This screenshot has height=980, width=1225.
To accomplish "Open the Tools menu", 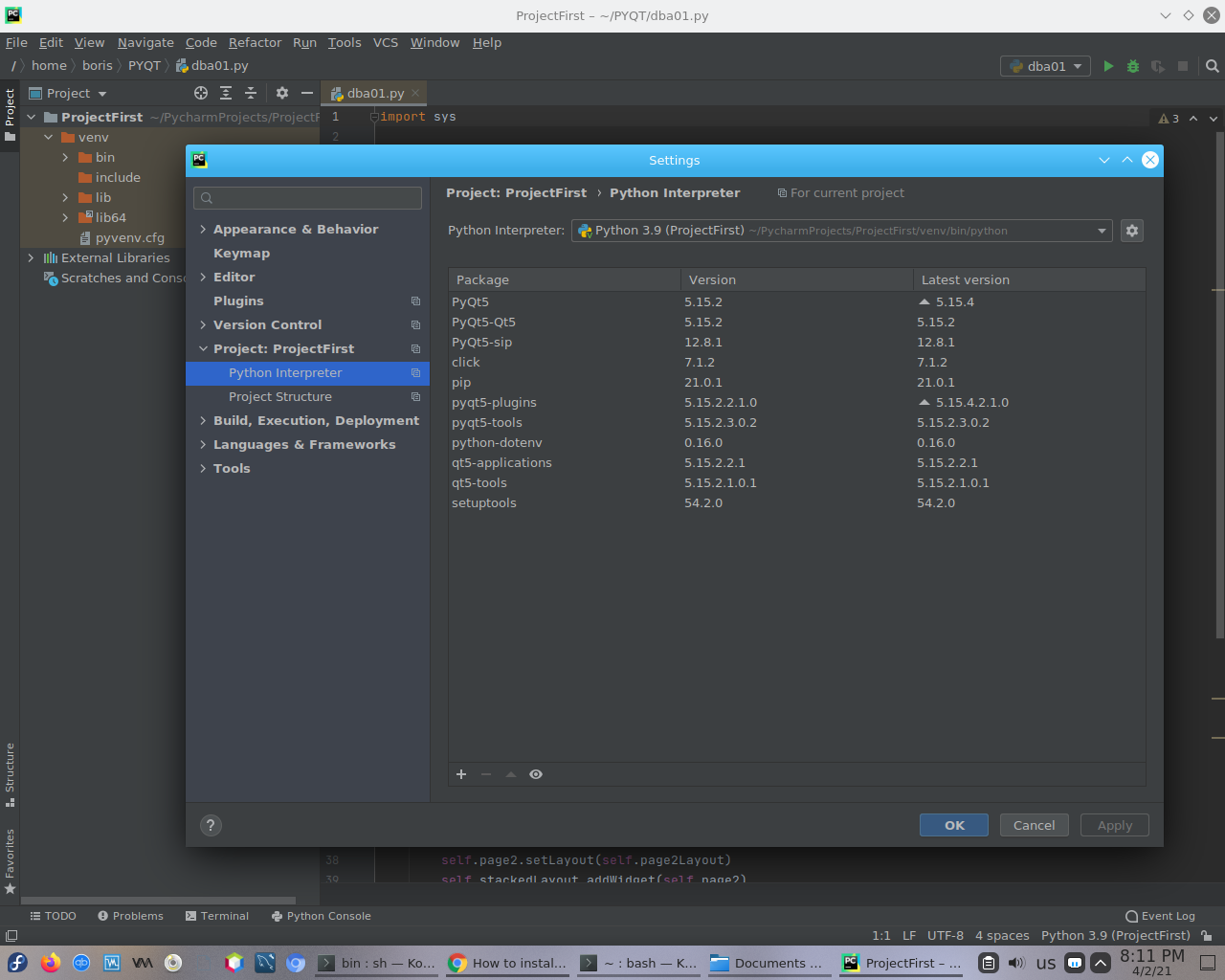I will coord(345,43).
